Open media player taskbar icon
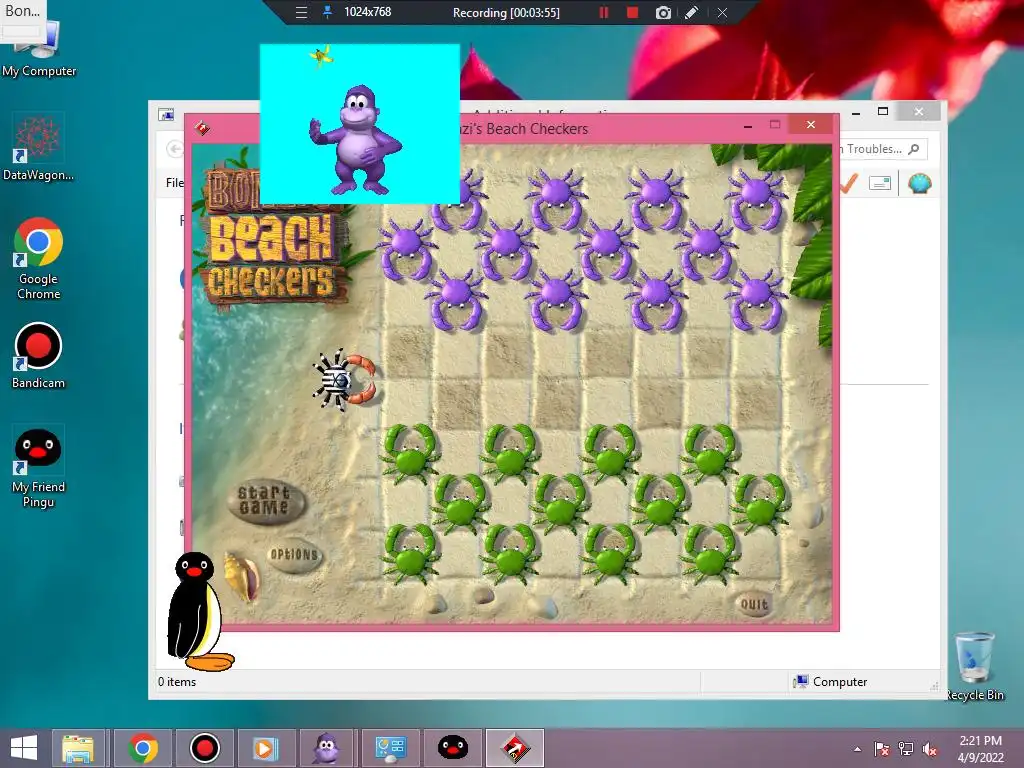The width and height of the screenshot is (1024, 768). click(x=265, y=748)
